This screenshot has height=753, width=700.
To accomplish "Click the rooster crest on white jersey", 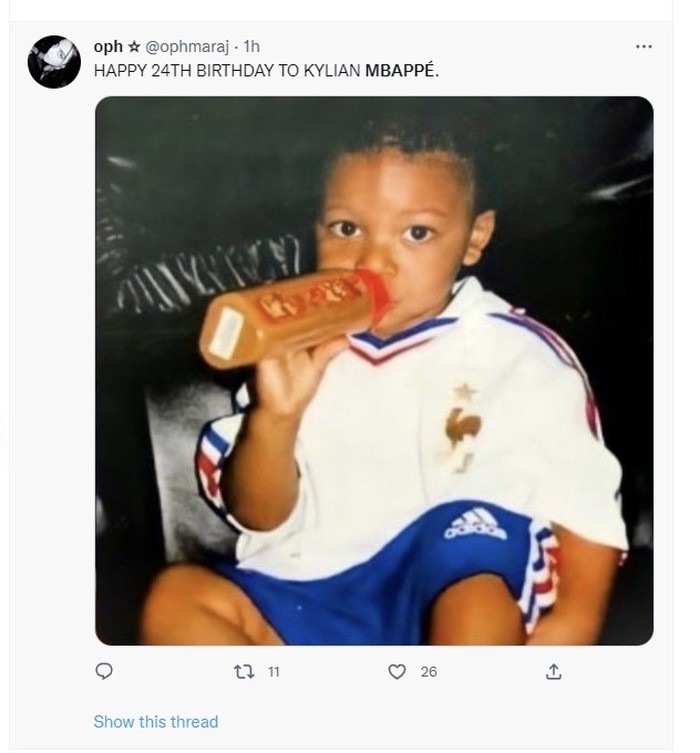I will pyautogui.click(x=463, y=430).
